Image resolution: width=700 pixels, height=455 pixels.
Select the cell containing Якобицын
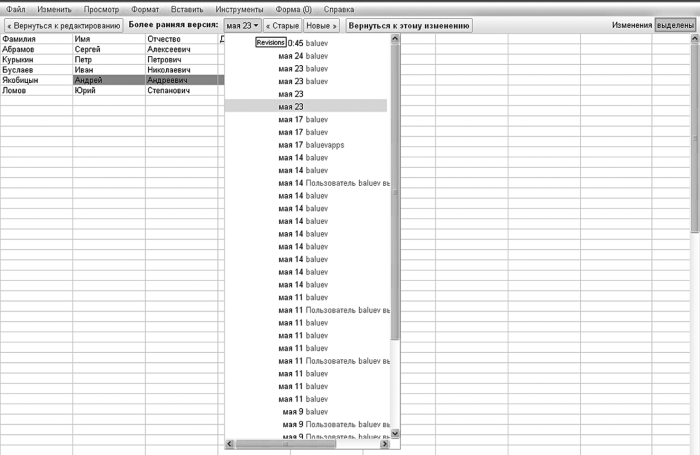click(35, 80)
